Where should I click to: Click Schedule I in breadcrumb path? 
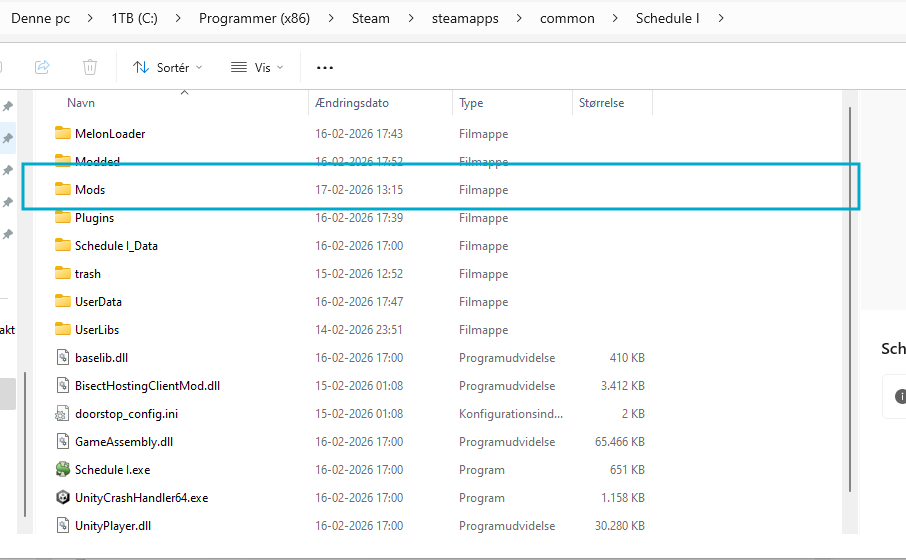coord(667,18)
